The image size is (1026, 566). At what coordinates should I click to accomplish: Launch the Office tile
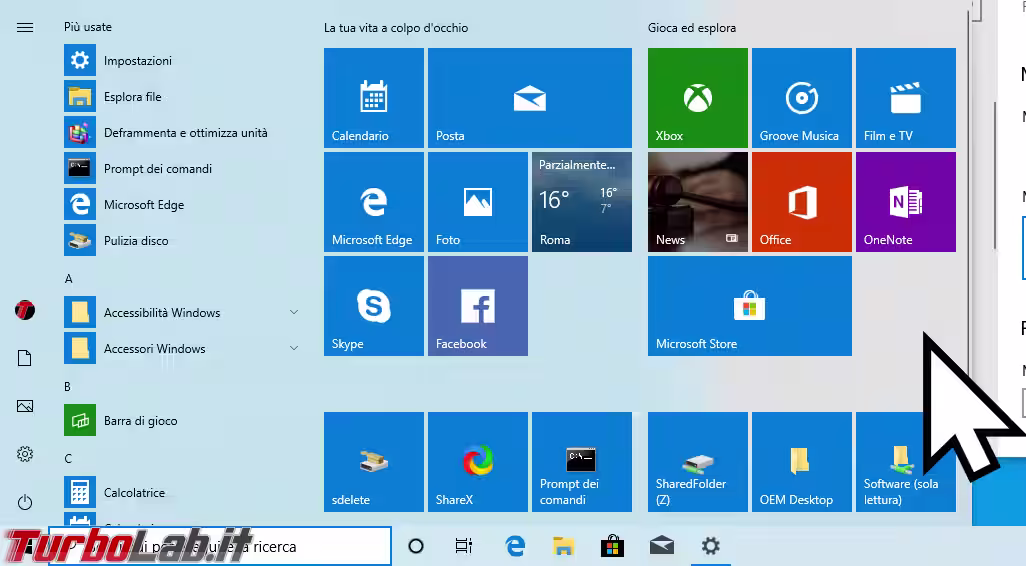coord(802,202)
